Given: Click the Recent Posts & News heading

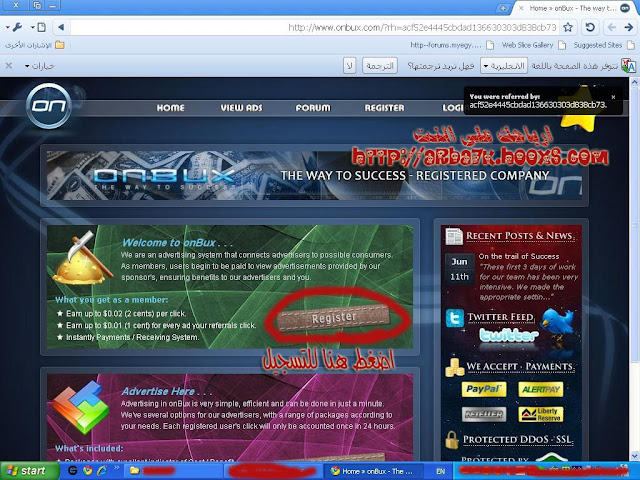Looking at the screenshot, I should (520, 236).
